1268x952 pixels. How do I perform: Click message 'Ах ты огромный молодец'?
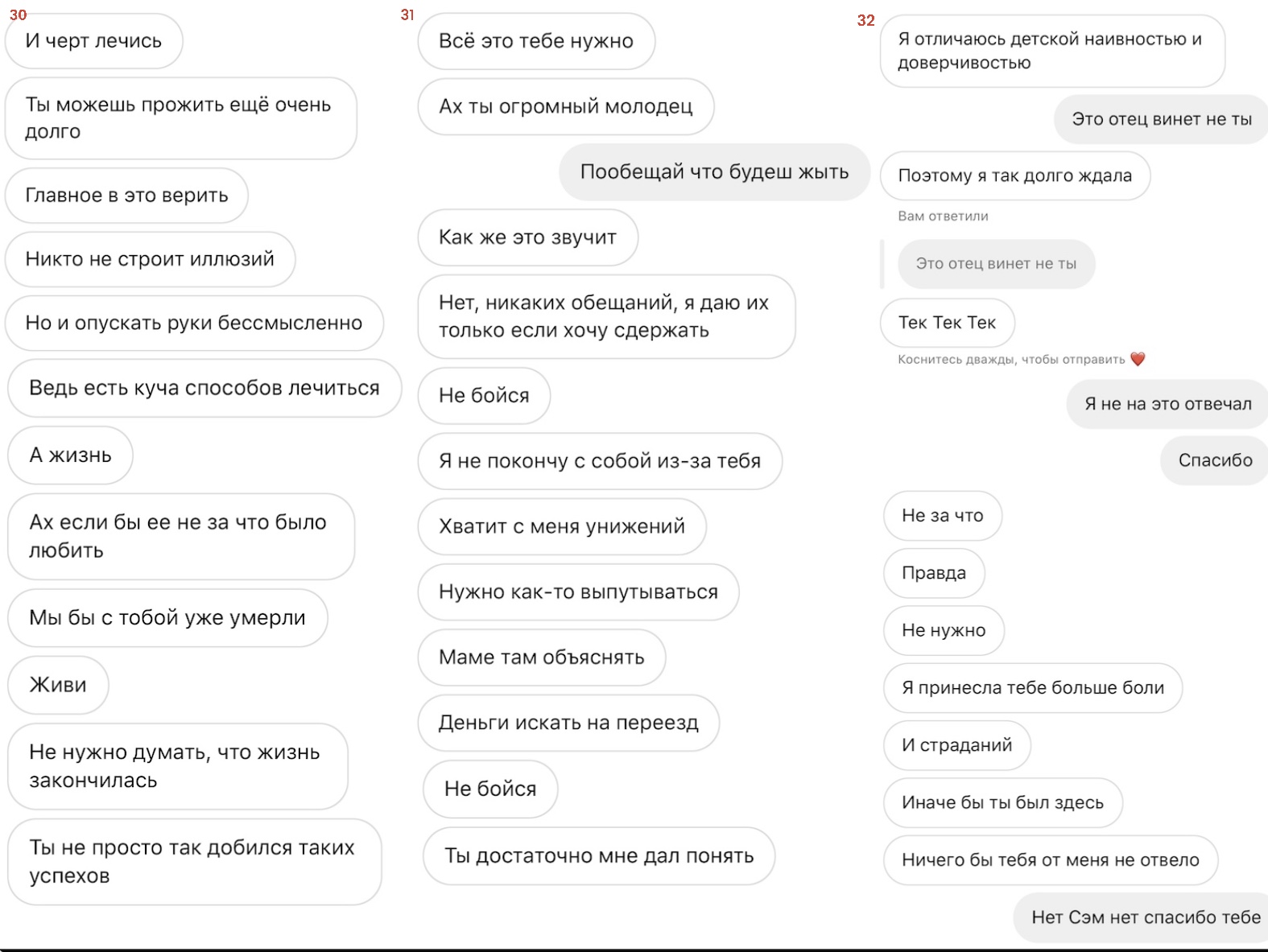pyautogui.click(x=565, y=106)
